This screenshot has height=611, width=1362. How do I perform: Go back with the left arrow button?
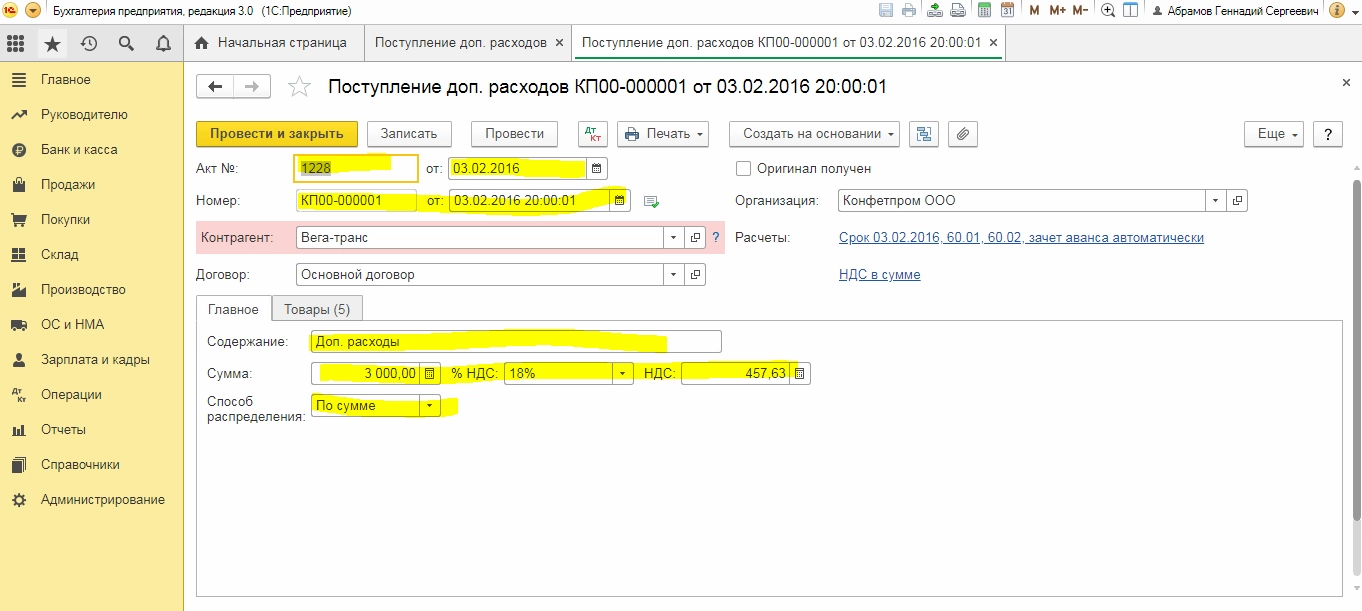click(215, 87)
